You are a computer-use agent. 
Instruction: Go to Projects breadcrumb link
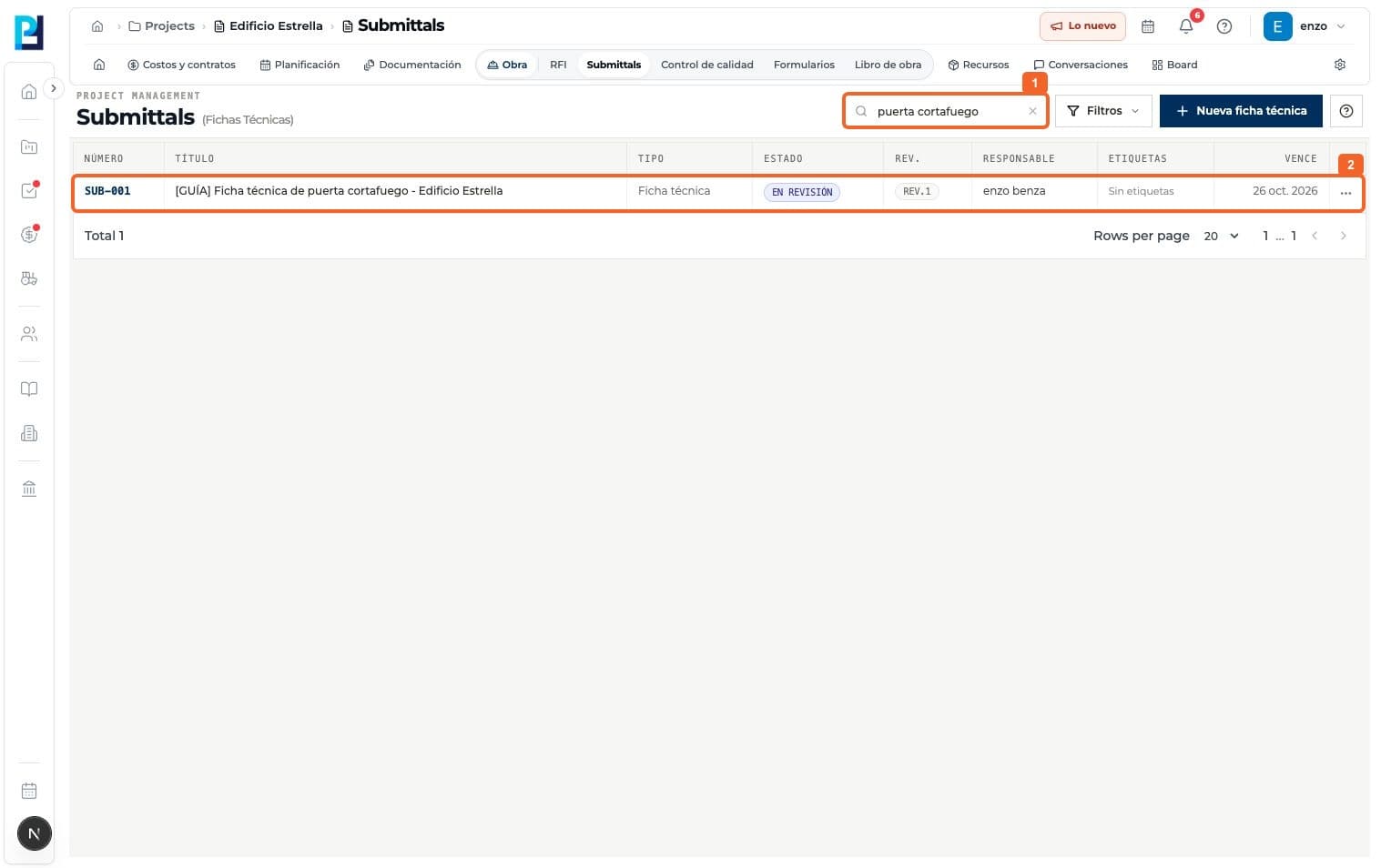161,26
